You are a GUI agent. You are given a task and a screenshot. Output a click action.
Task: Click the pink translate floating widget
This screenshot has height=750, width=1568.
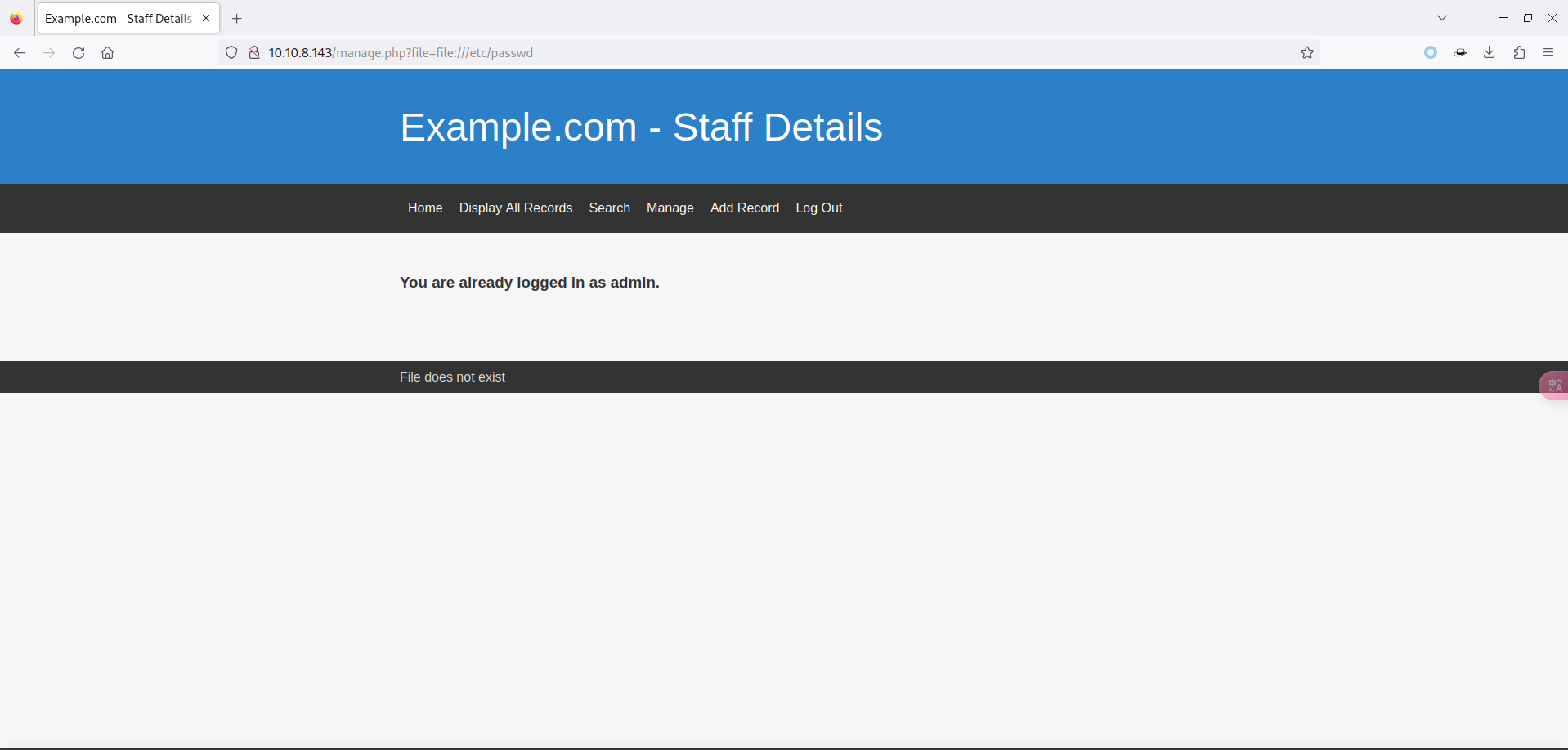[1554, 385]
